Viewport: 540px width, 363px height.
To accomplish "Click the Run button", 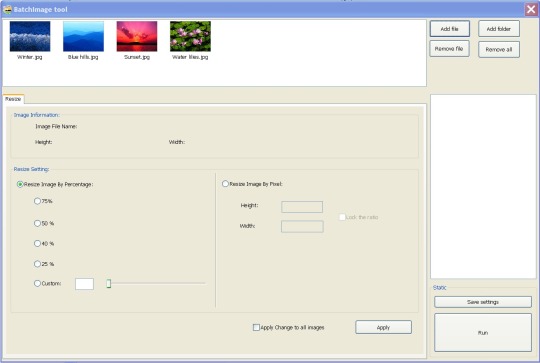I will (x=483, y=333).
